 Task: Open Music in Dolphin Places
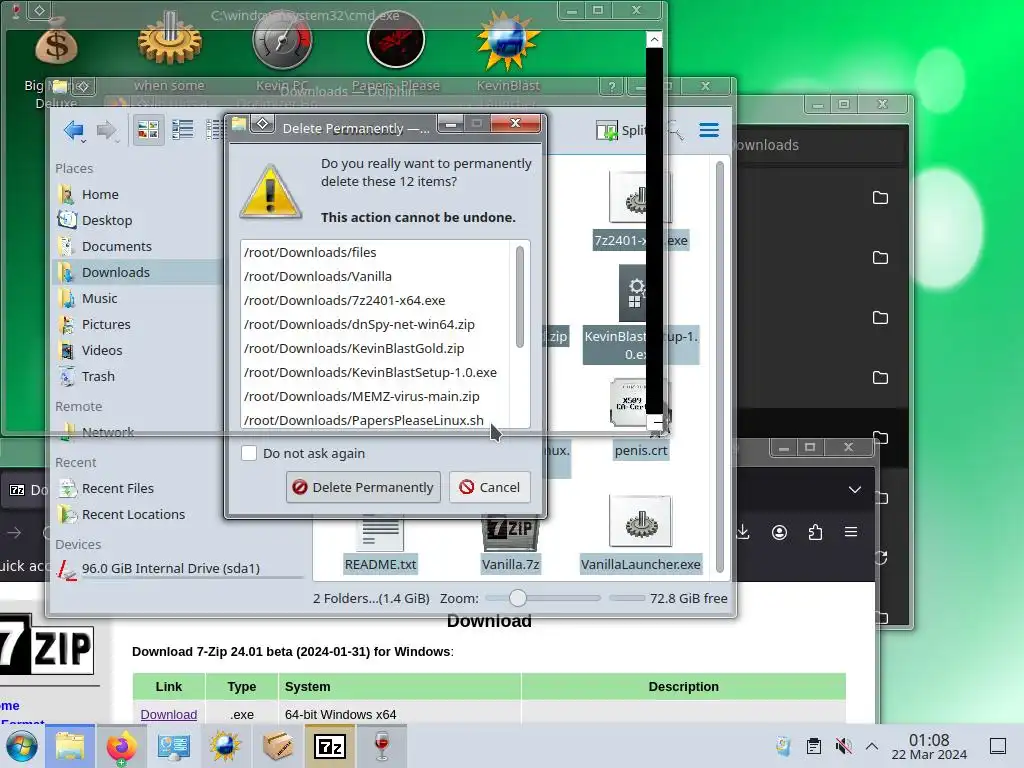click(99, 298)
